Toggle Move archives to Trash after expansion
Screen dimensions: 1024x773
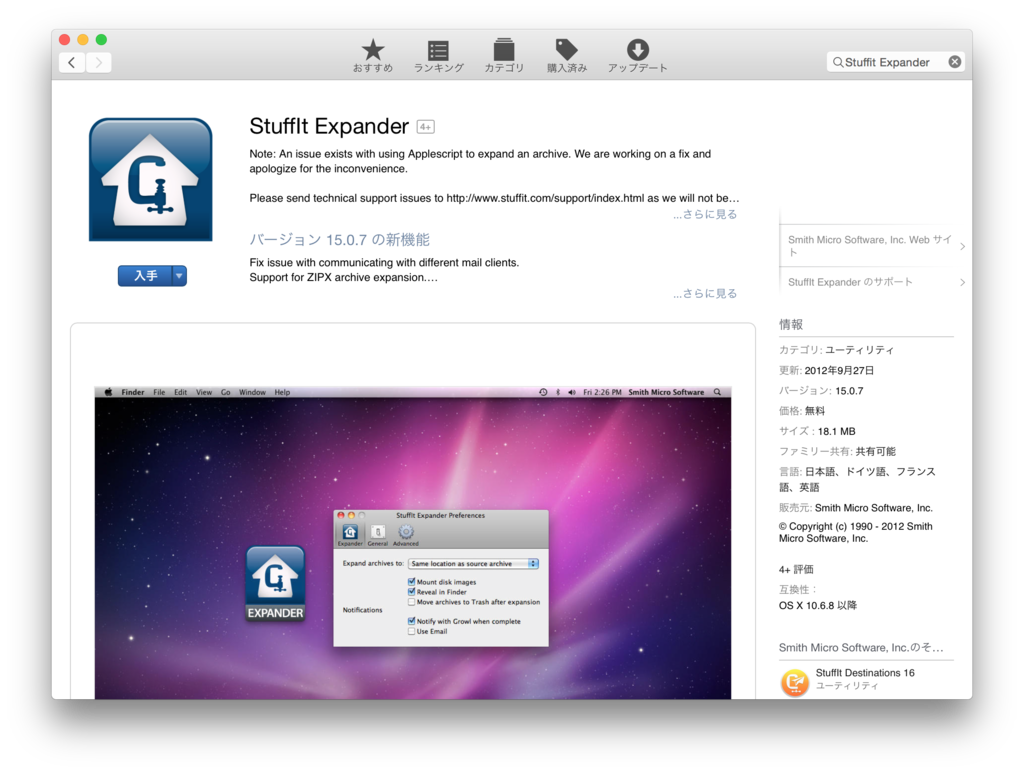[411, 602]
